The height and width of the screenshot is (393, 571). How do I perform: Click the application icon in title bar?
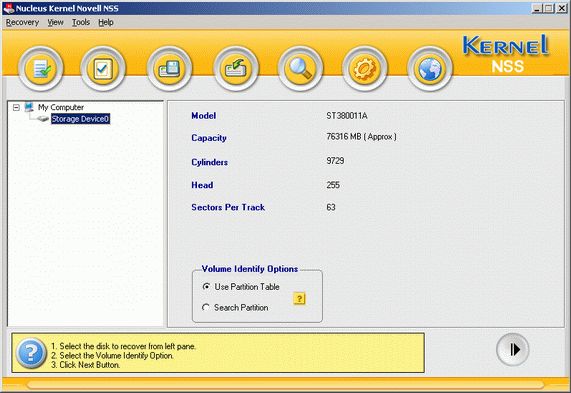pos(8,8)
